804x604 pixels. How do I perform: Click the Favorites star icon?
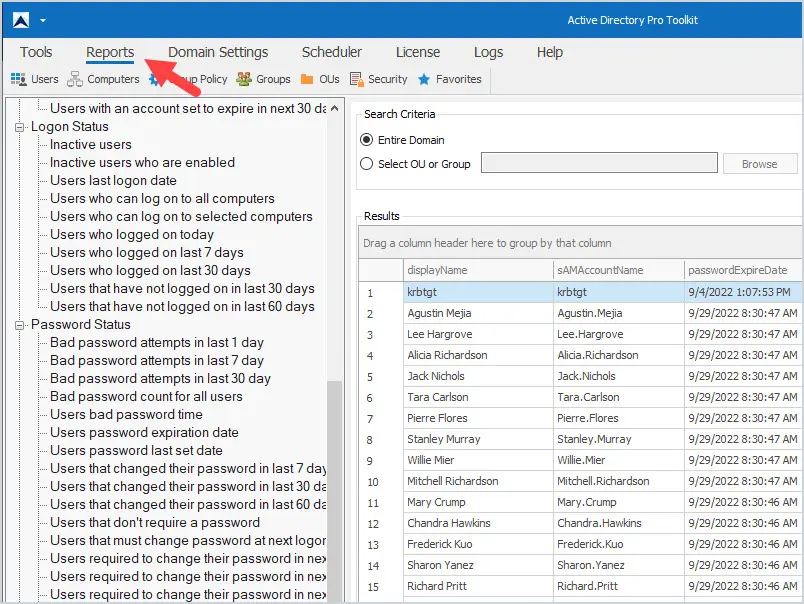[424, 79]
